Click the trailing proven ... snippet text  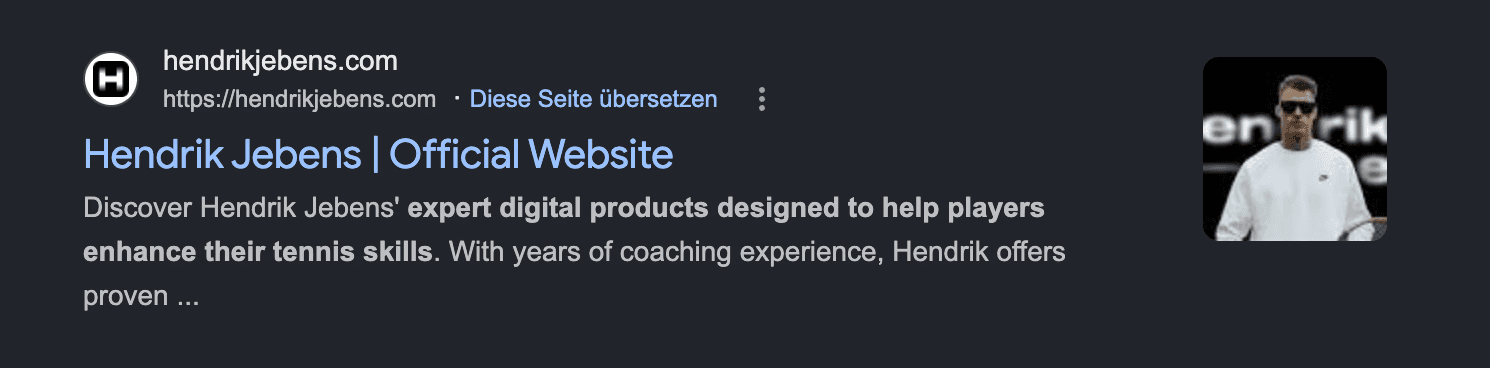tap(141, 295)
